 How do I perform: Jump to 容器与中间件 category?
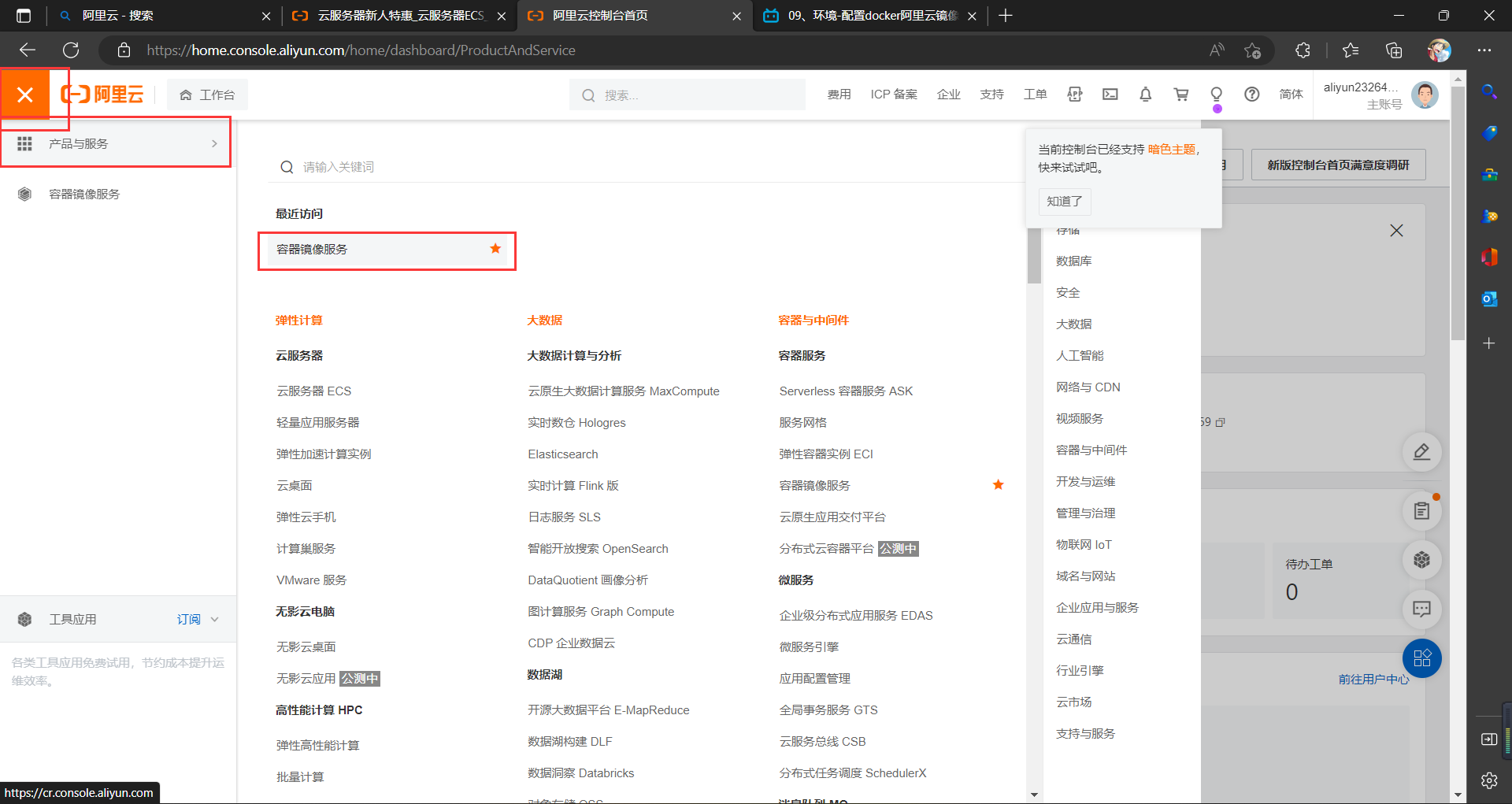1091,450
